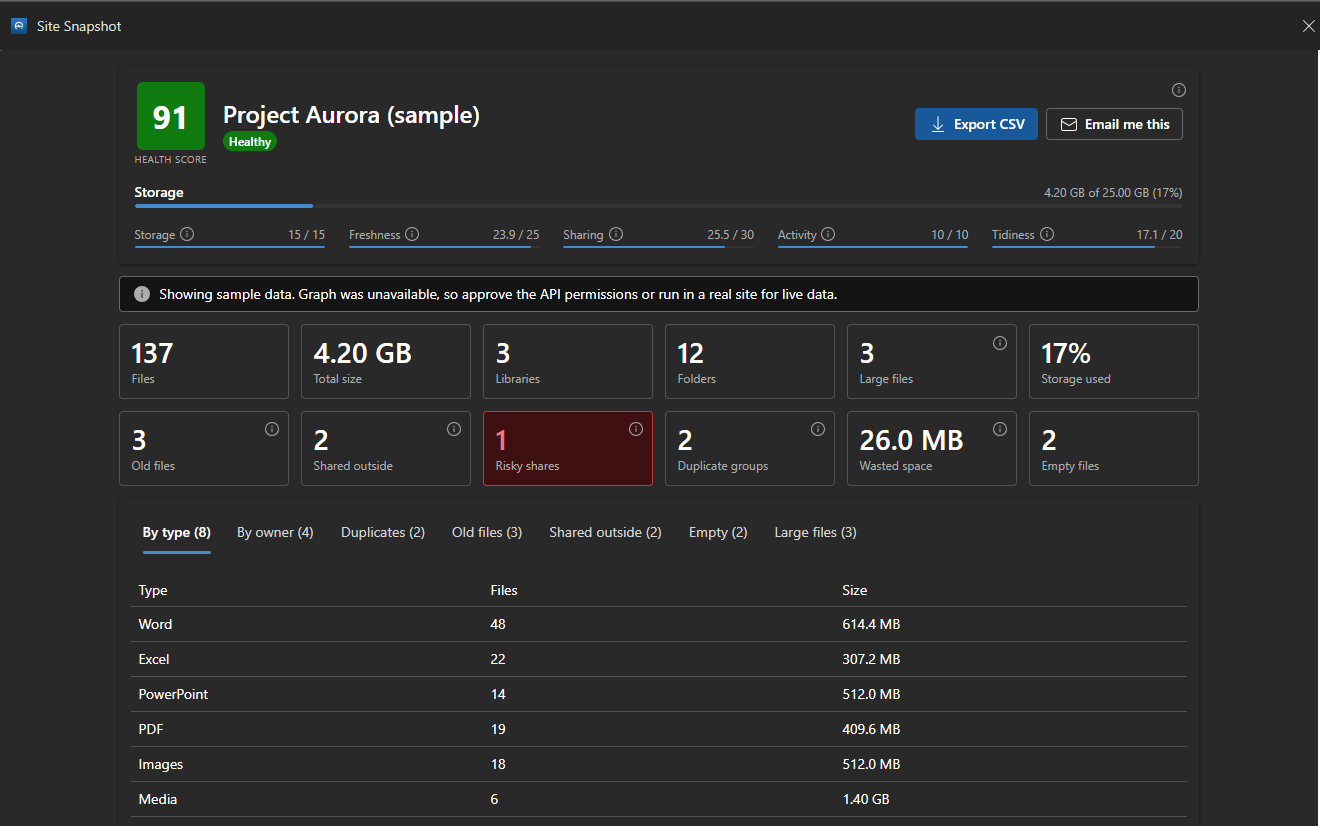Select the Old files (3) tab
1320x826 pixels.
487,533
